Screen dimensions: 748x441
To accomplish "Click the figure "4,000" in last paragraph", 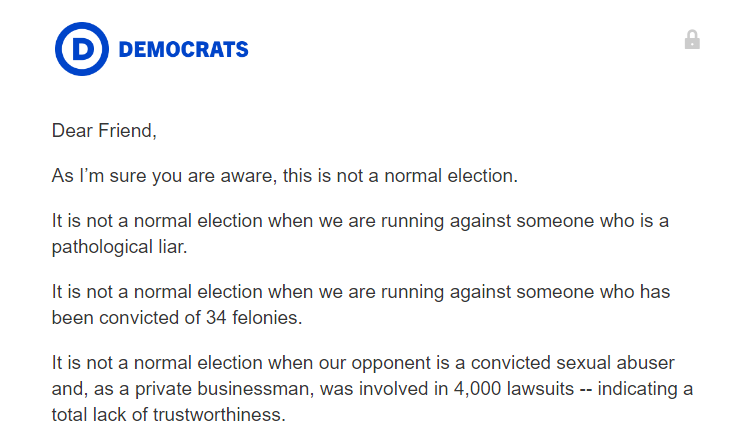I will [x=459, y=387].
